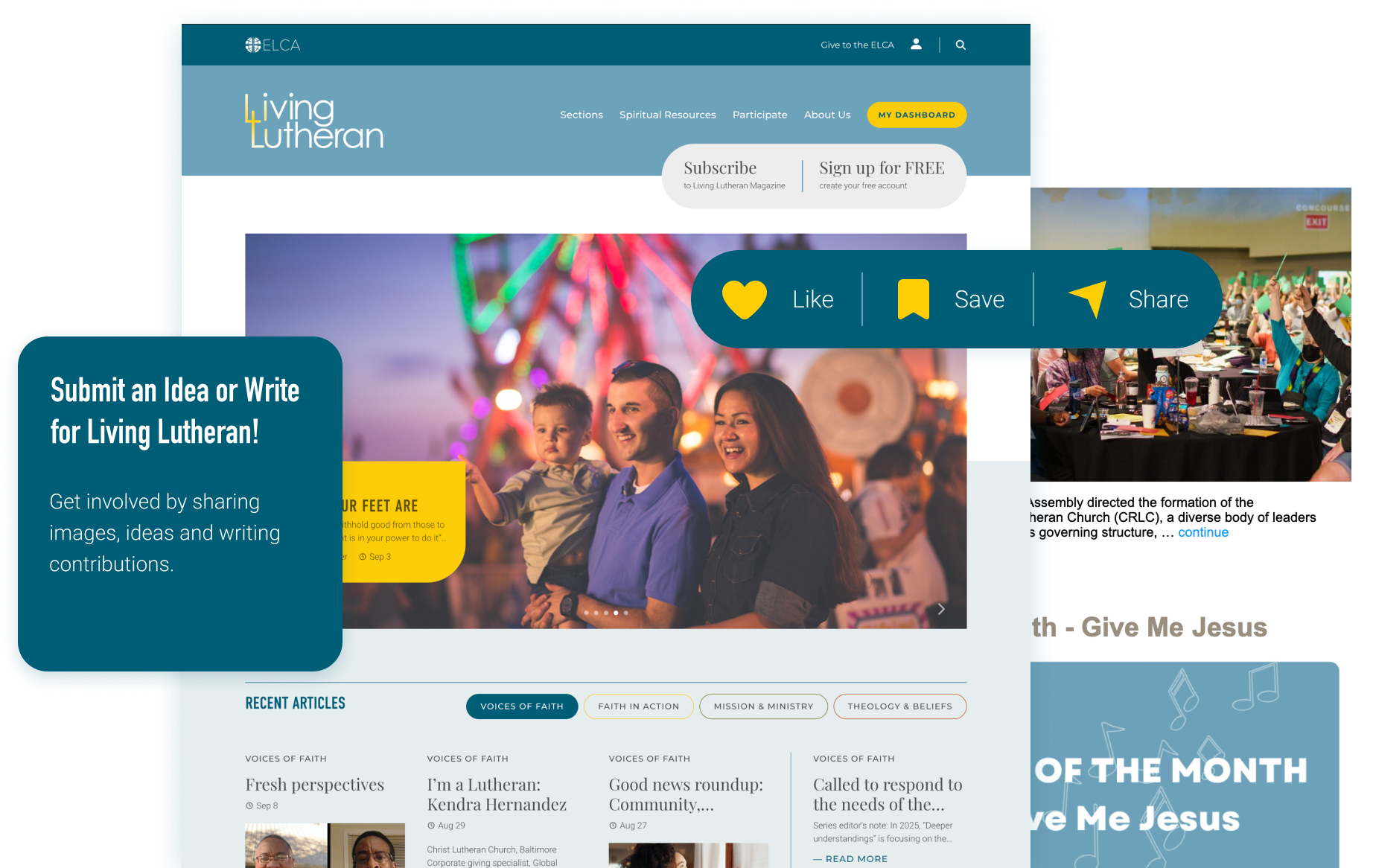Click the bookmark Save icon
The height and width of the screenshot is (868, 1373).
click(914, 299)
